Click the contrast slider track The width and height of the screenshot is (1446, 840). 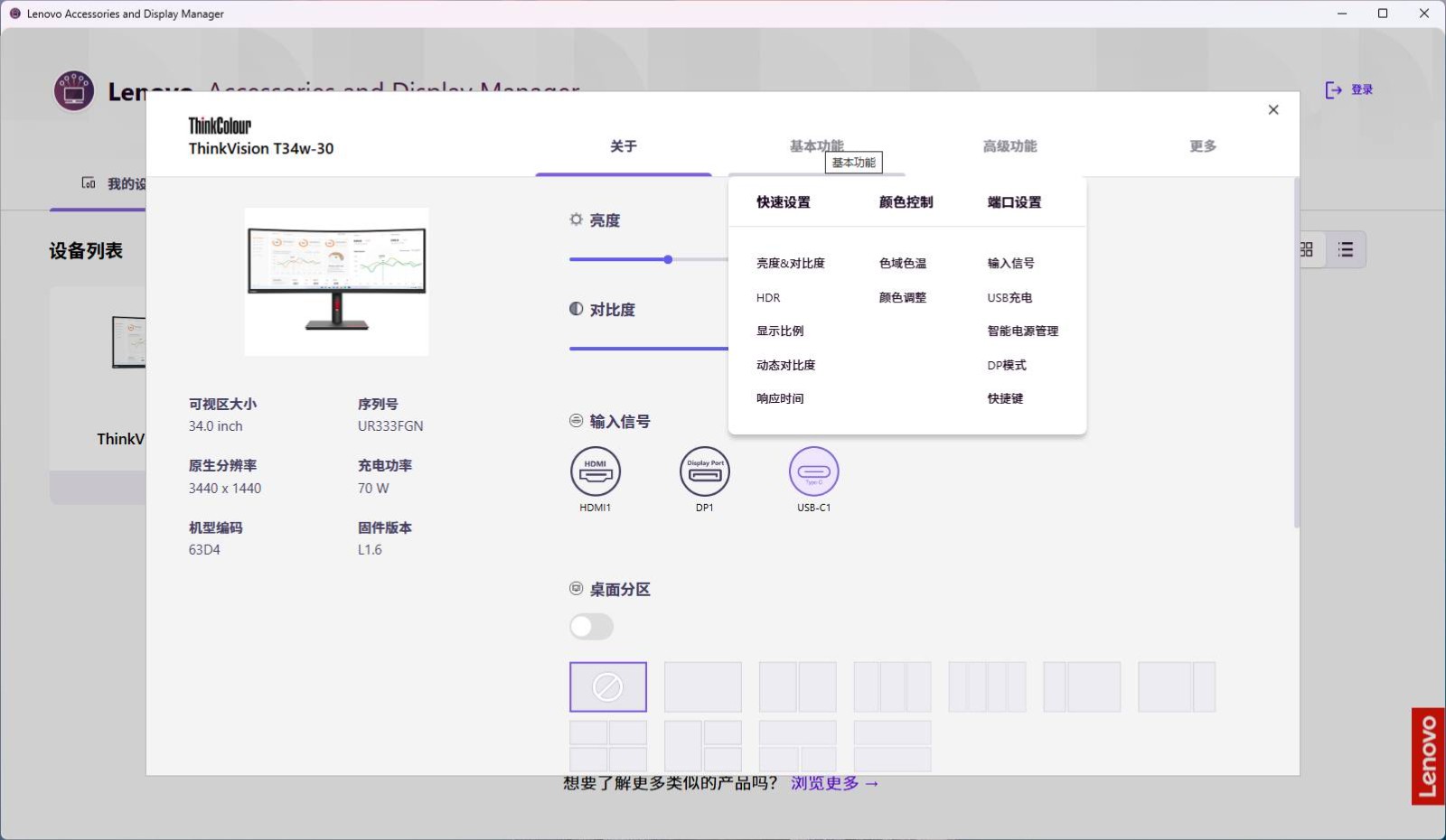[649, 349]
